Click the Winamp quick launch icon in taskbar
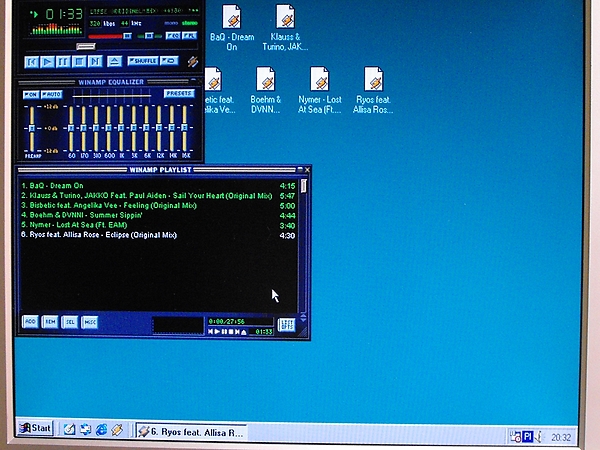600x450 pixels. 117,430
